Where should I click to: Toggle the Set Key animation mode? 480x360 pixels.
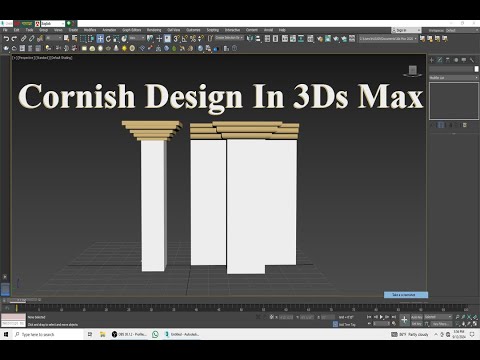[417, 324]
